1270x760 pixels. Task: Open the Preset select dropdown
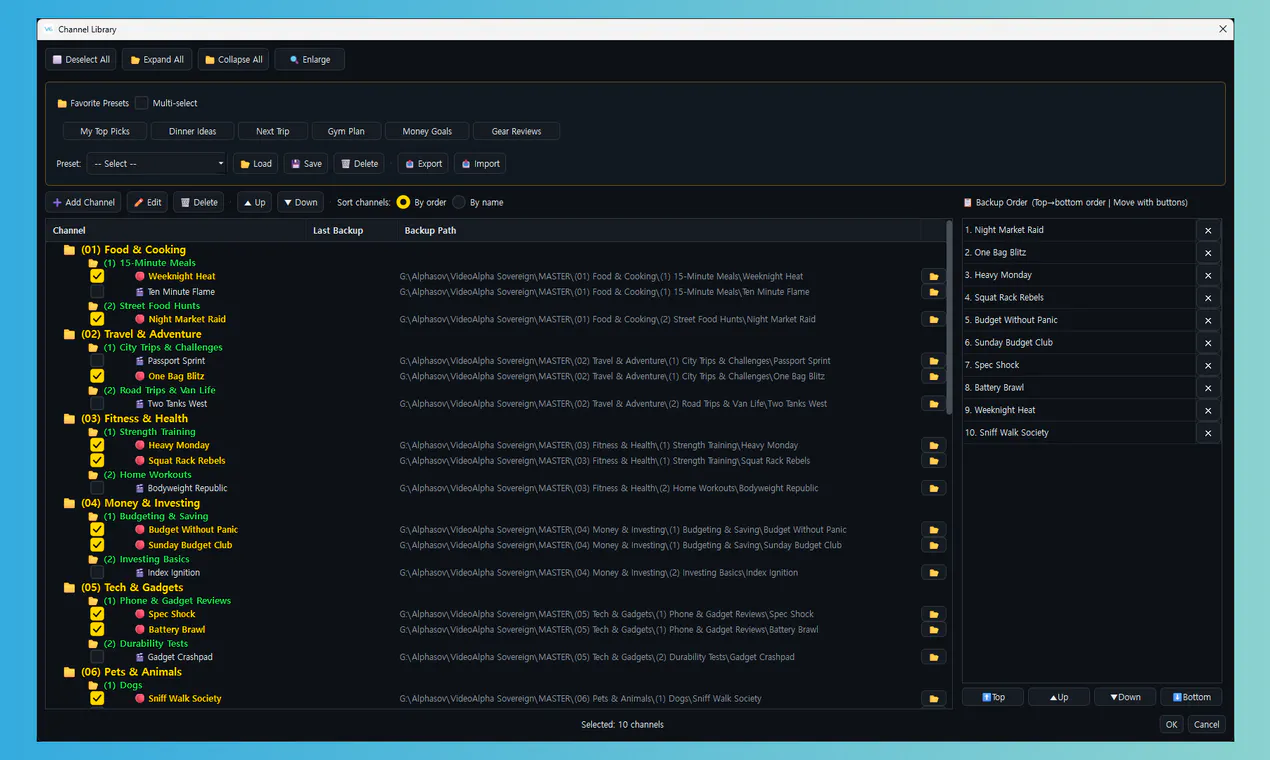(x=157, y=164)
